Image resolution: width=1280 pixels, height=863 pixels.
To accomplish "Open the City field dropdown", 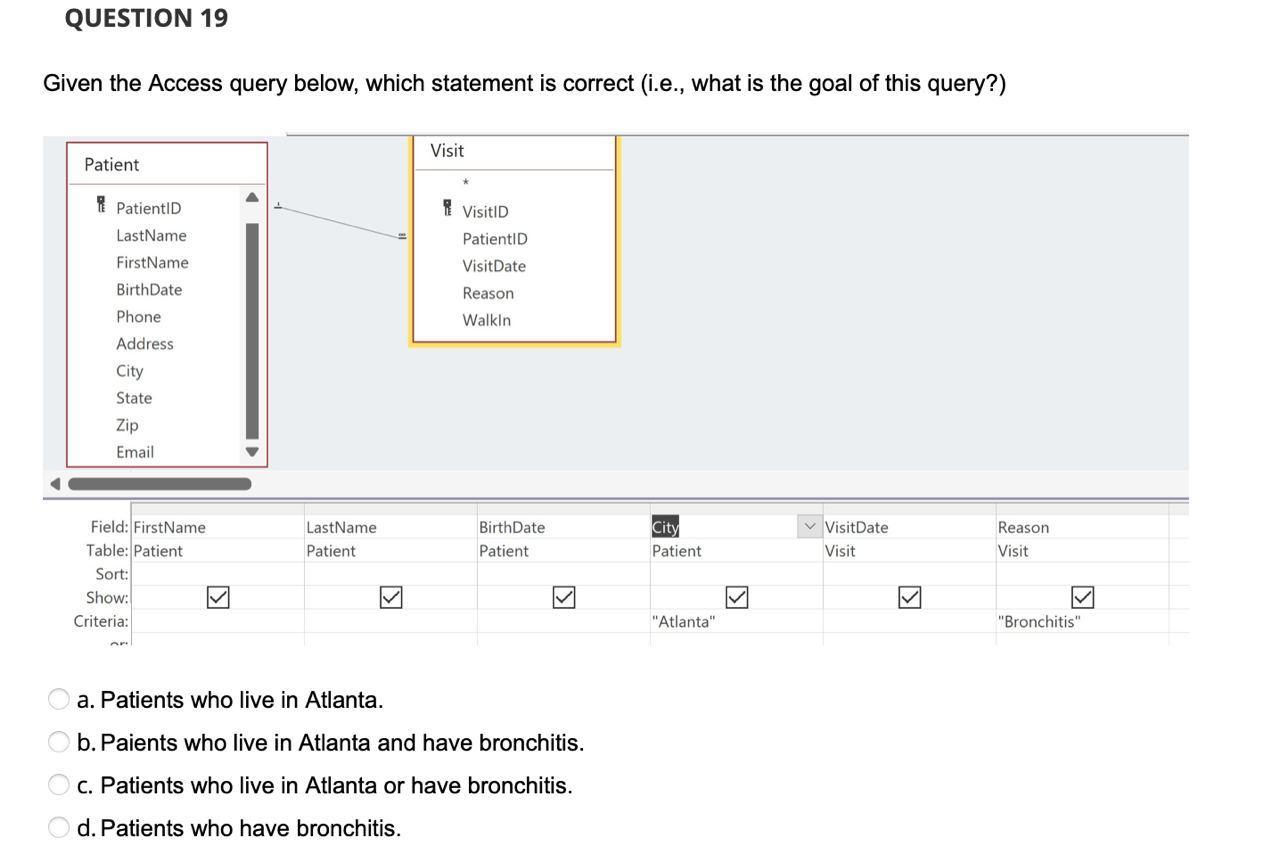I will [808, 524].
